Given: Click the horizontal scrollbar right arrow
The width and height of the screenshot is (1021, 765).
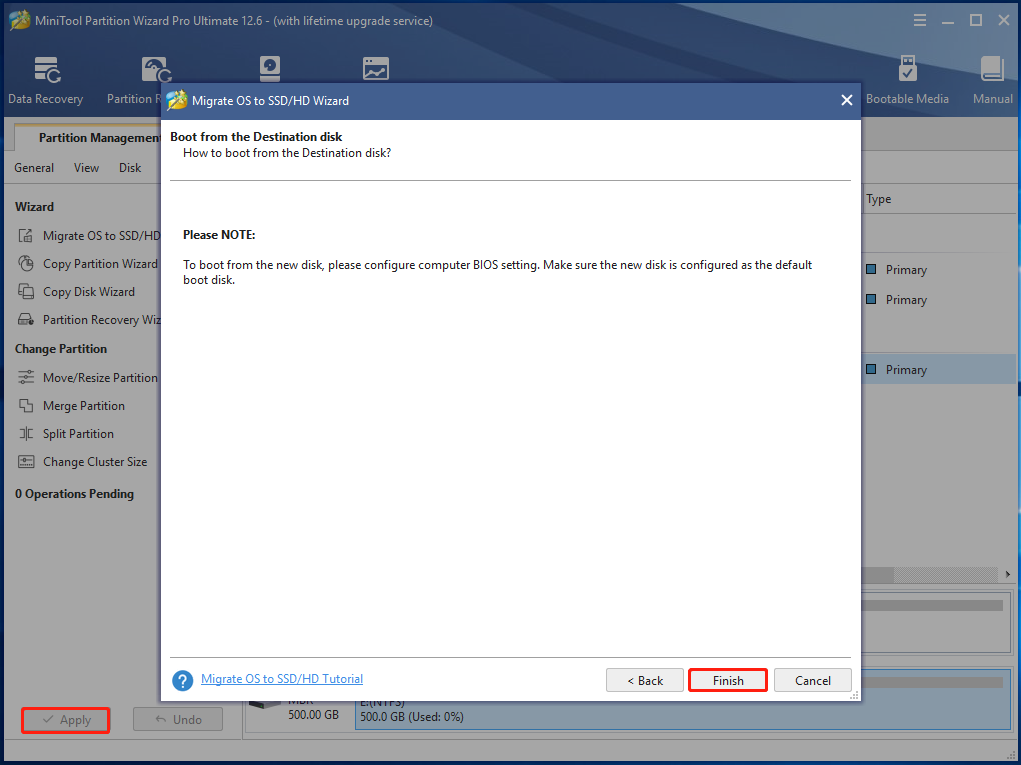Looking at the screenshot, I should 1007,574.
